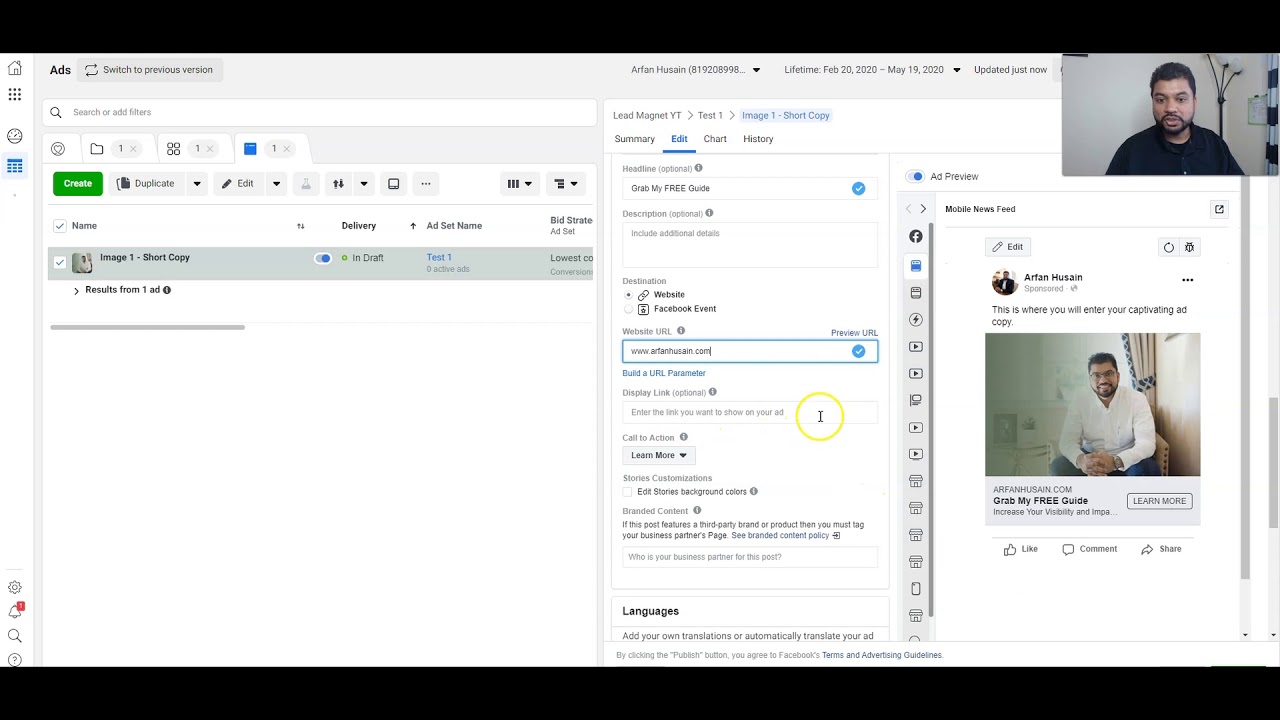Go to next placement preview arrow

click(923, 209)
